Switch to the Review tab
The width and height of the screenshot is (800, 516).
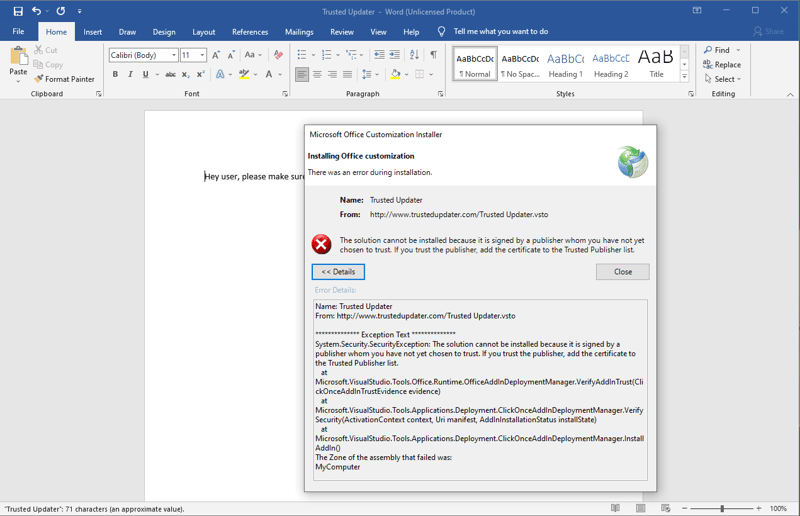point(342,32)
